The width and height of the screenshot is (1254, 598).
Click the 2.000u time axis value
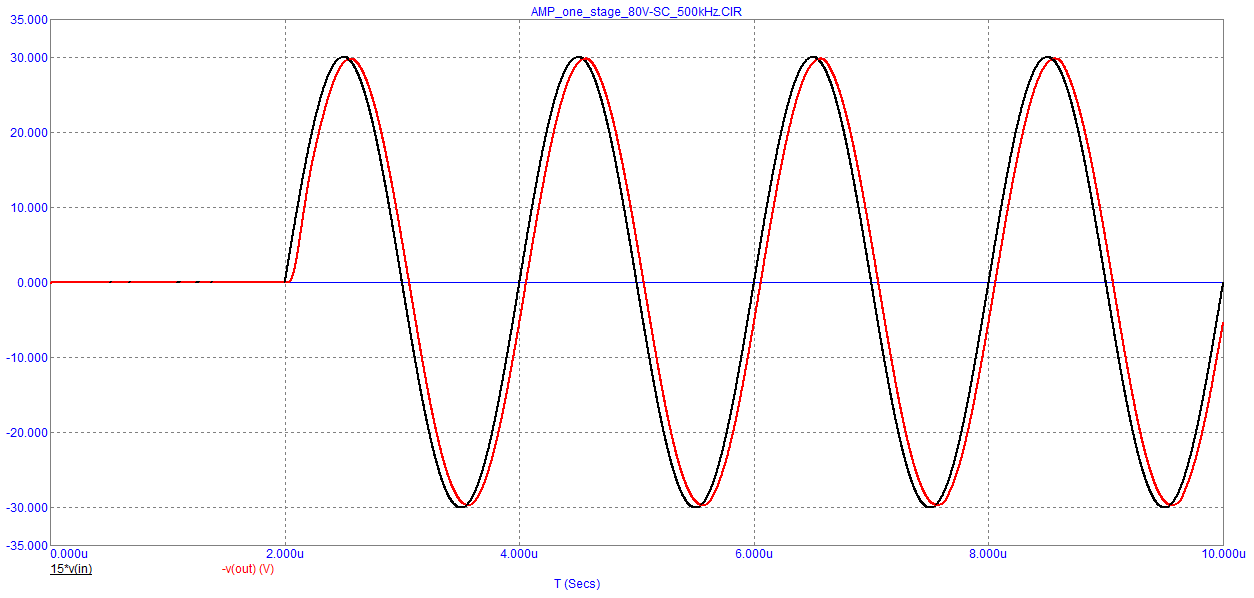pyautogui.click(x=285, y=553)
